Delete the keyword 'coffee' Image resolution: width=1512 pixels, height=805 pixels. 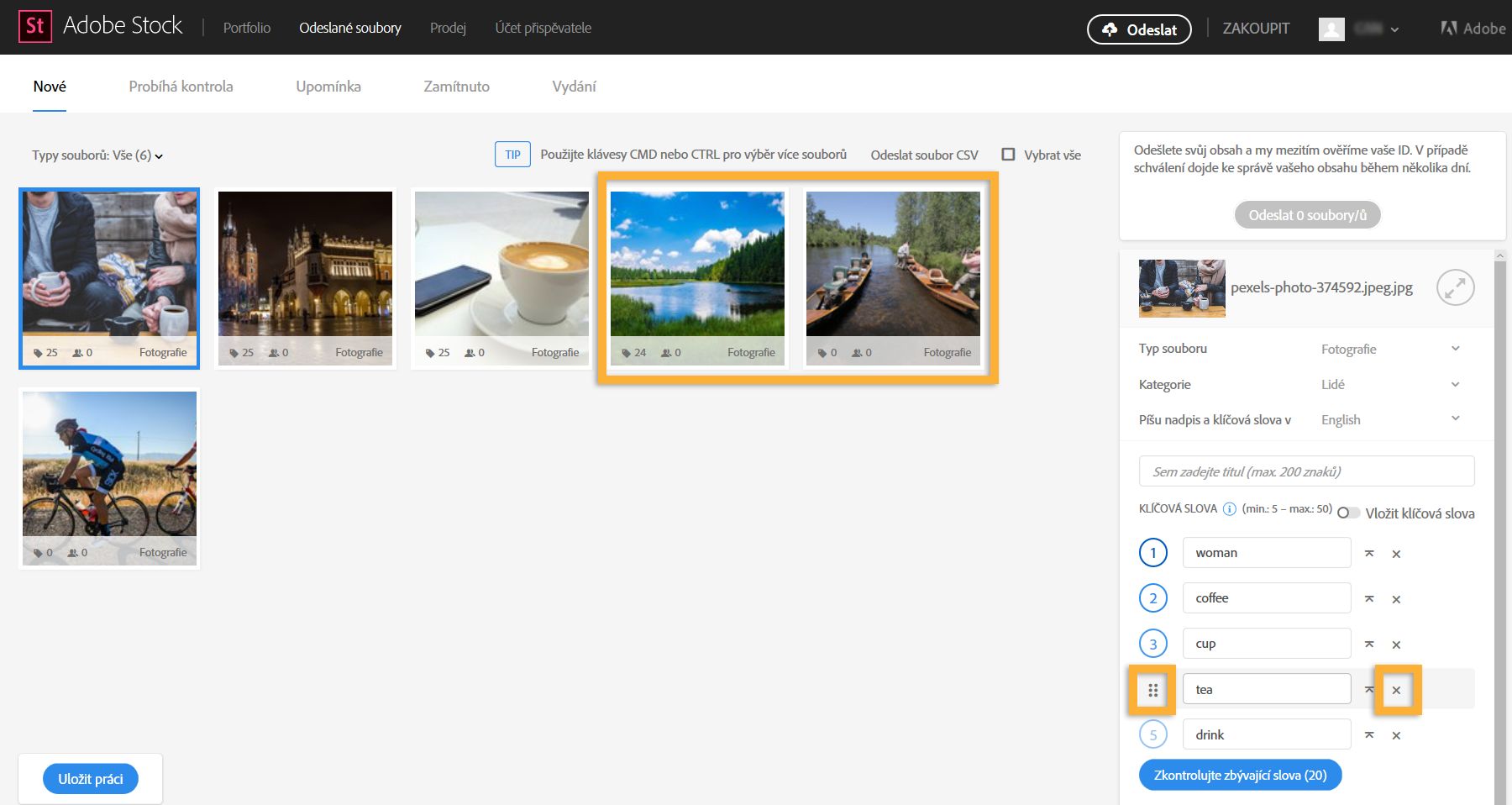click(1396, 599)
